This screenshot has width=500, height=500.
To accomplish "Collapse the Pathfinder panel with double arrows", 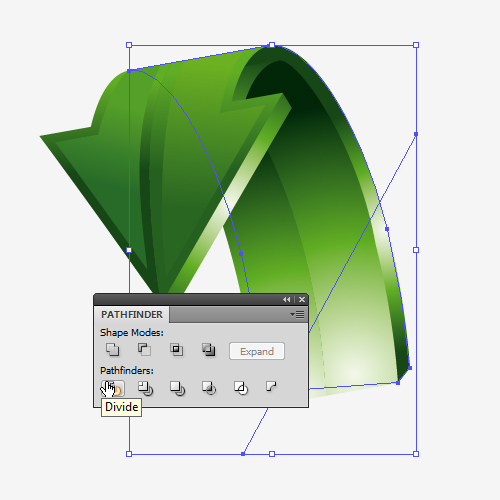I will pyautogui.click(x=287, y=299).
